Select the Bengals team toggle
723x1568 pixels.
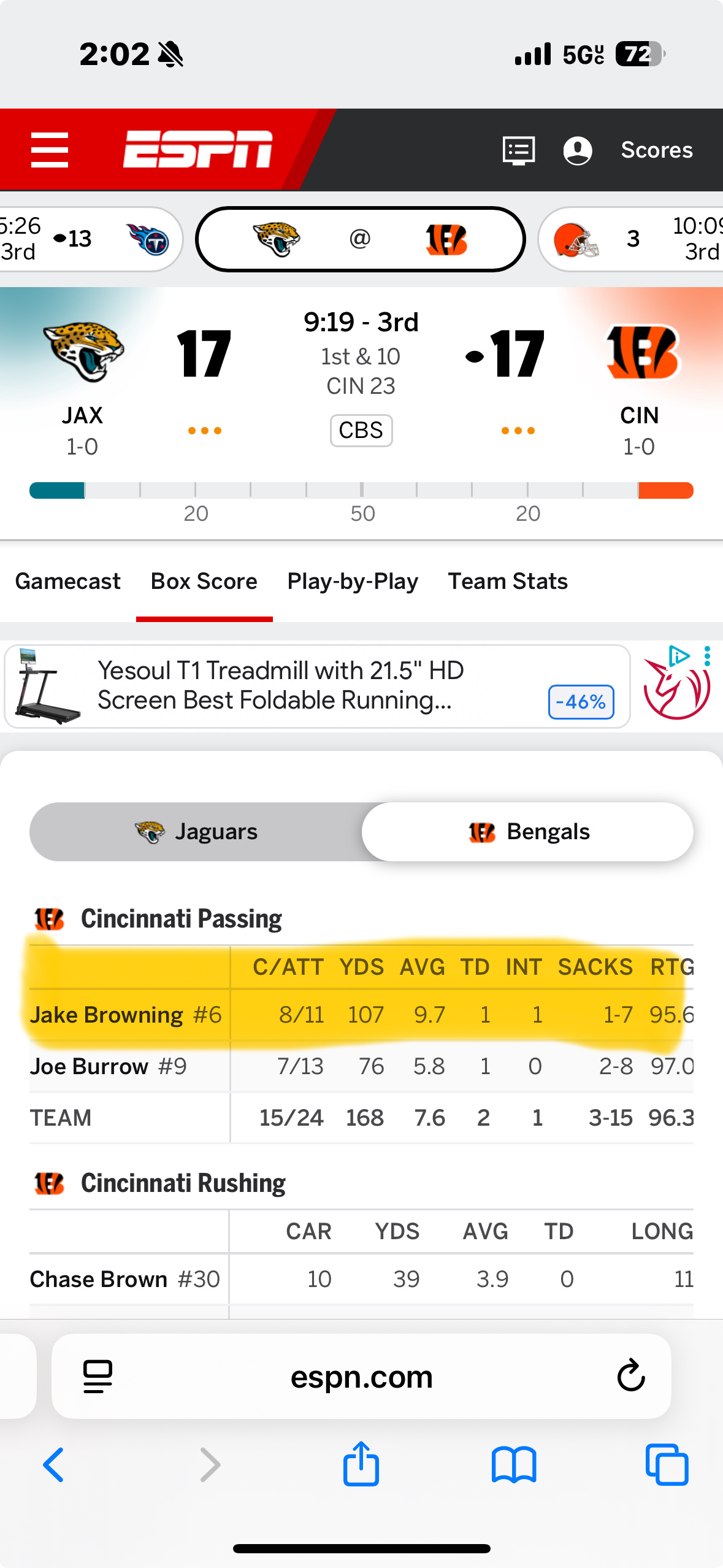[528, 831]
